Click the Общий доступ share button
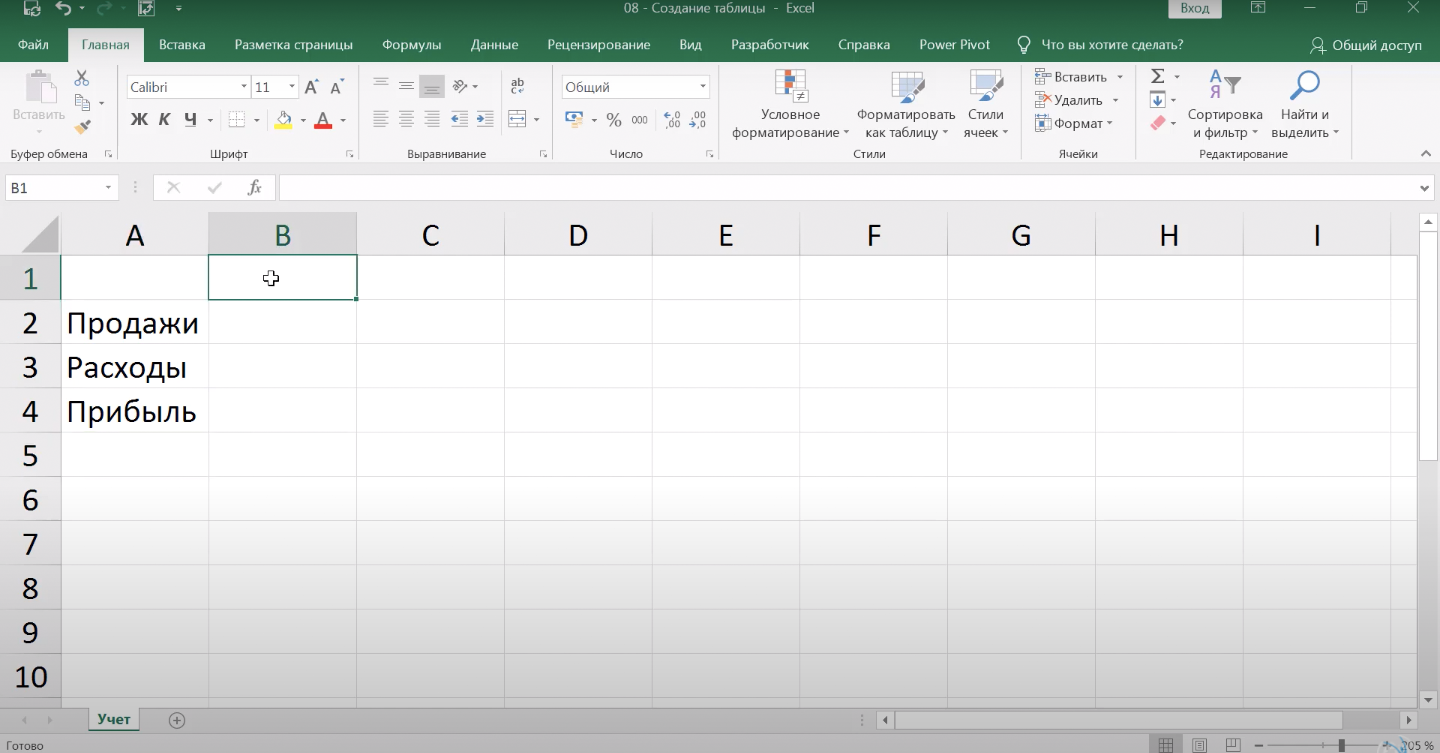 (1366, 45)
